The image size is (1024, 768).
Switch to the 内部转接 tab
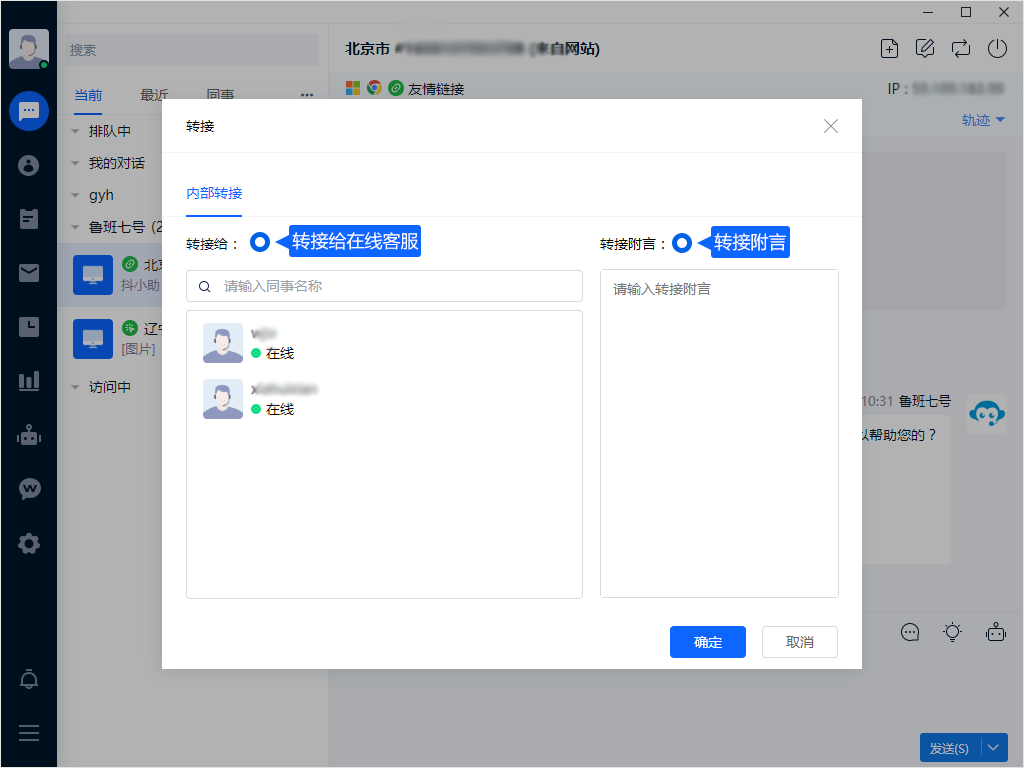[214, 194]
